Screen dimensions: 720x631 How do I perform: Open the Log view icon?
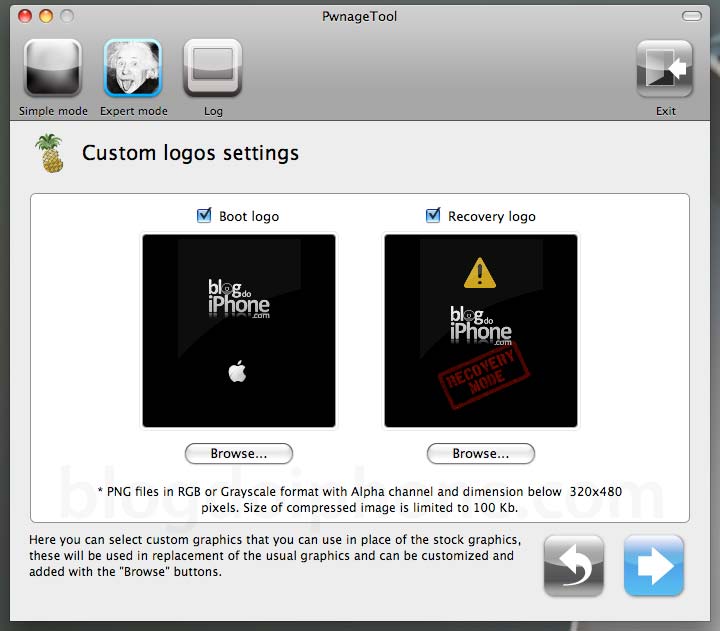point(213,68)
